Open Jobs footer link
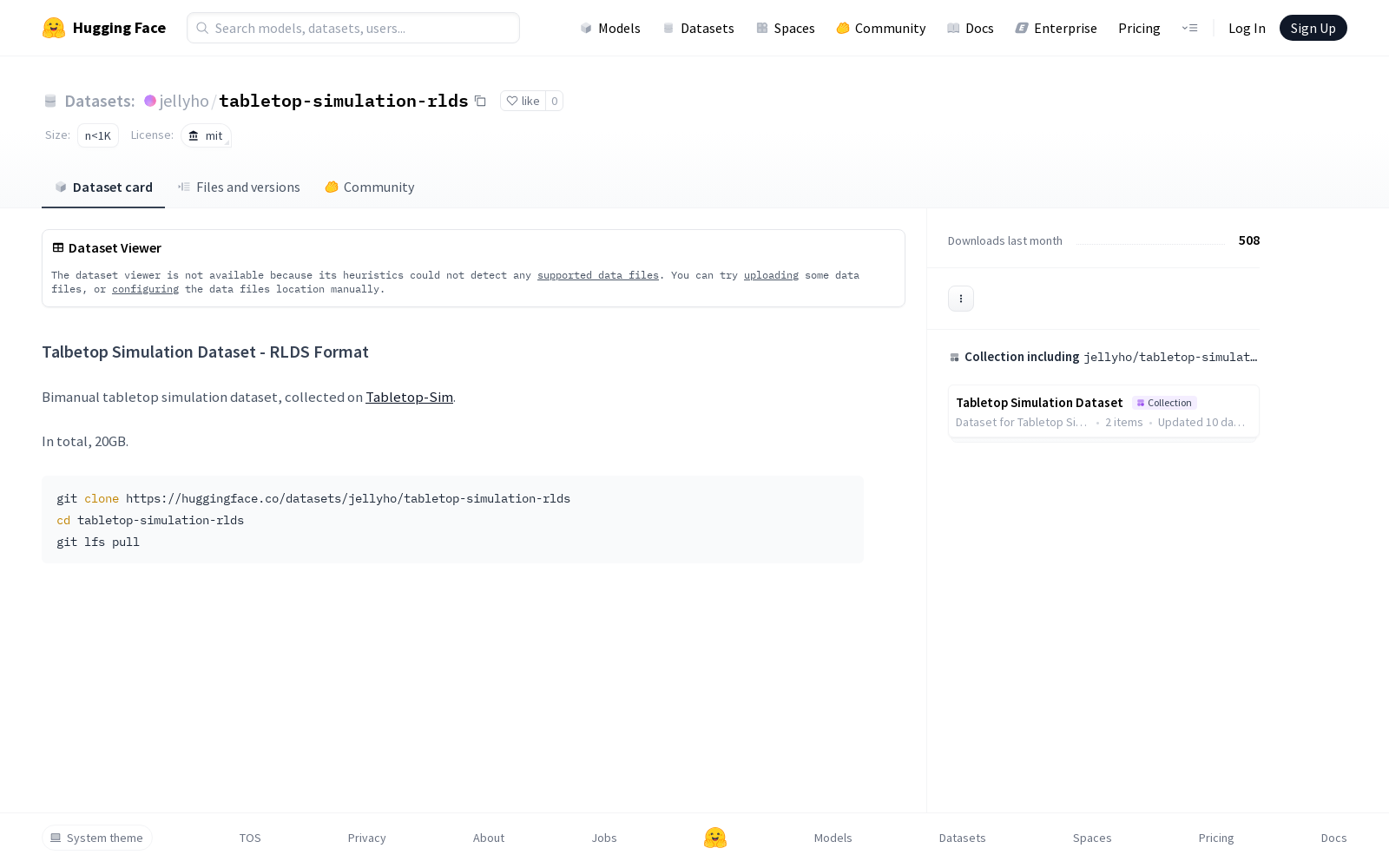The image size is (1389, 868). point(604,838)
